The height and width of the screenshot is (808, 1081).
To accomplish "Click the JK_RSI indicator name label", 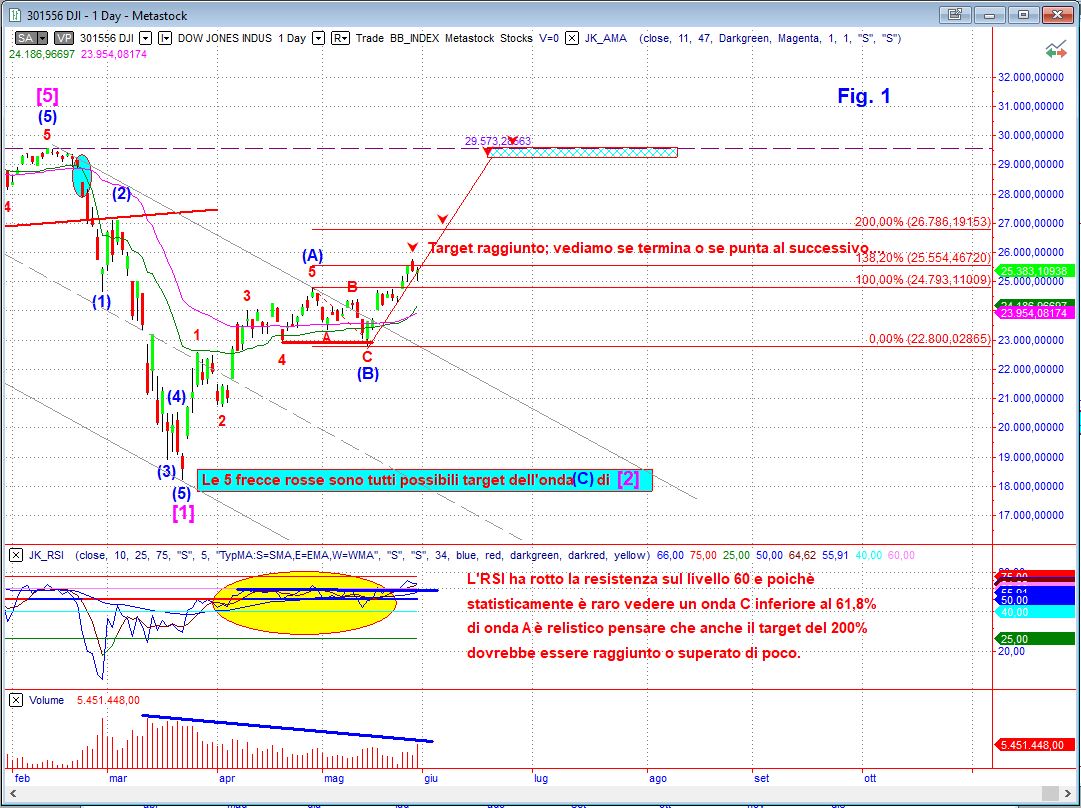I will [x=46, y=555].
